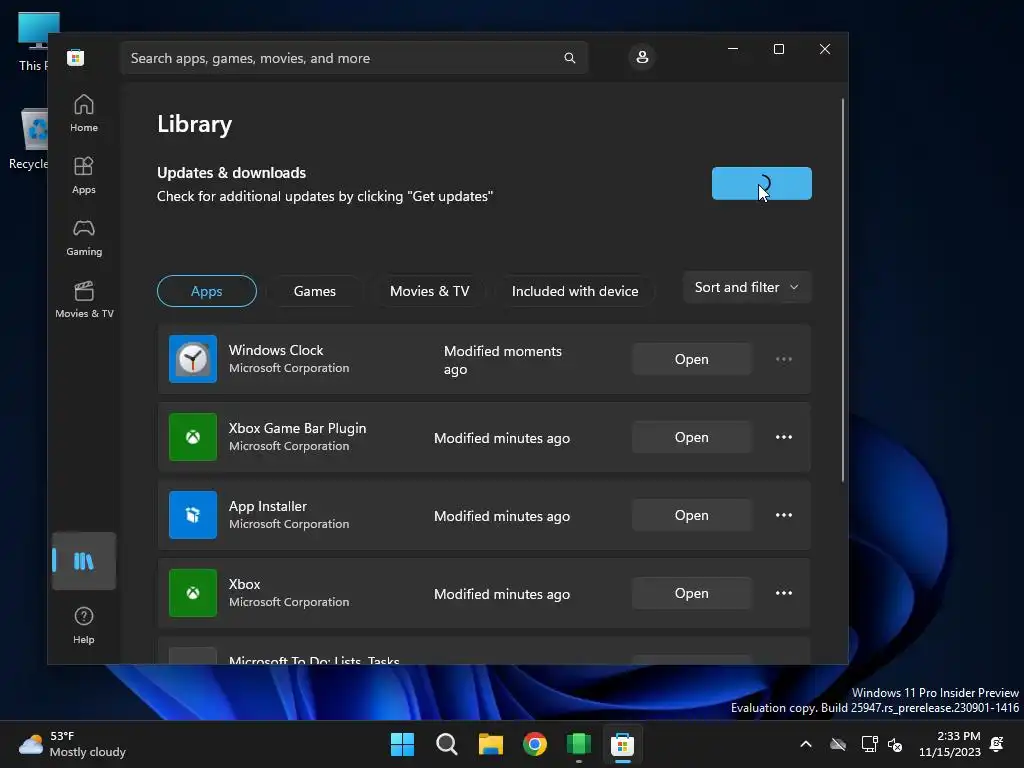Click the green app icon on taskbar
Image resolution: width=1024 pixels, height=768 pixels.
(x=579, y=744)
